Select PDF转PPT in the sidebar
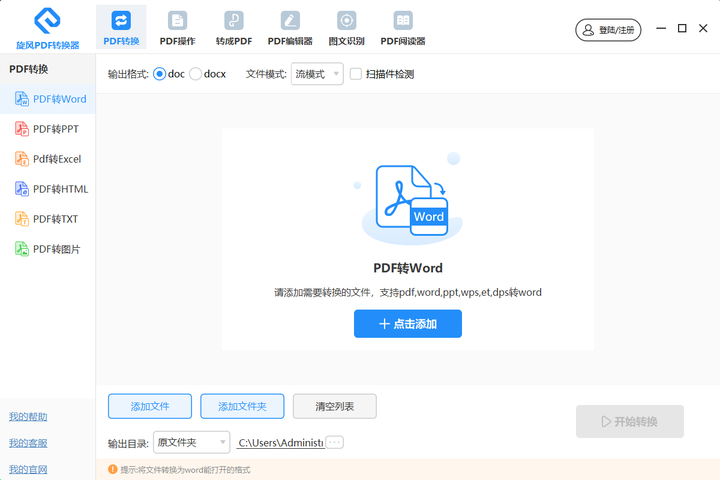The image size is (720, 480). pos(48,129)
